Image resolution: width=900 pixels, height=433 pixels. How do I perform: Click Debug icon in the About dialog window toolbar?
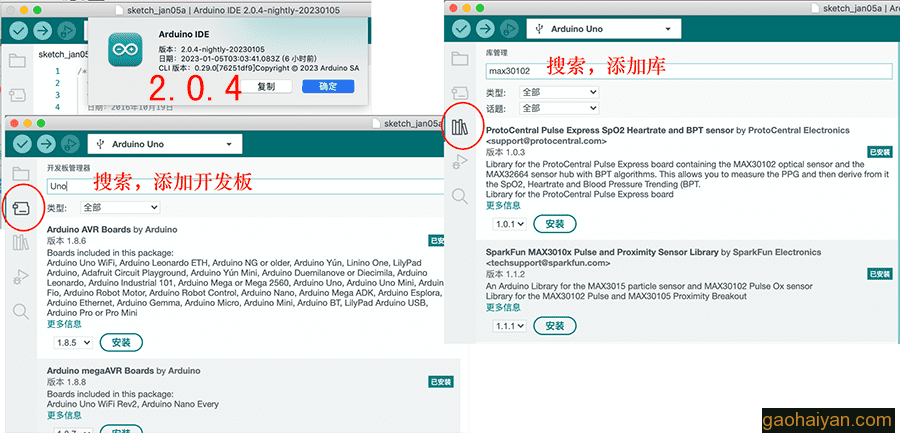(x=66, y=30)
